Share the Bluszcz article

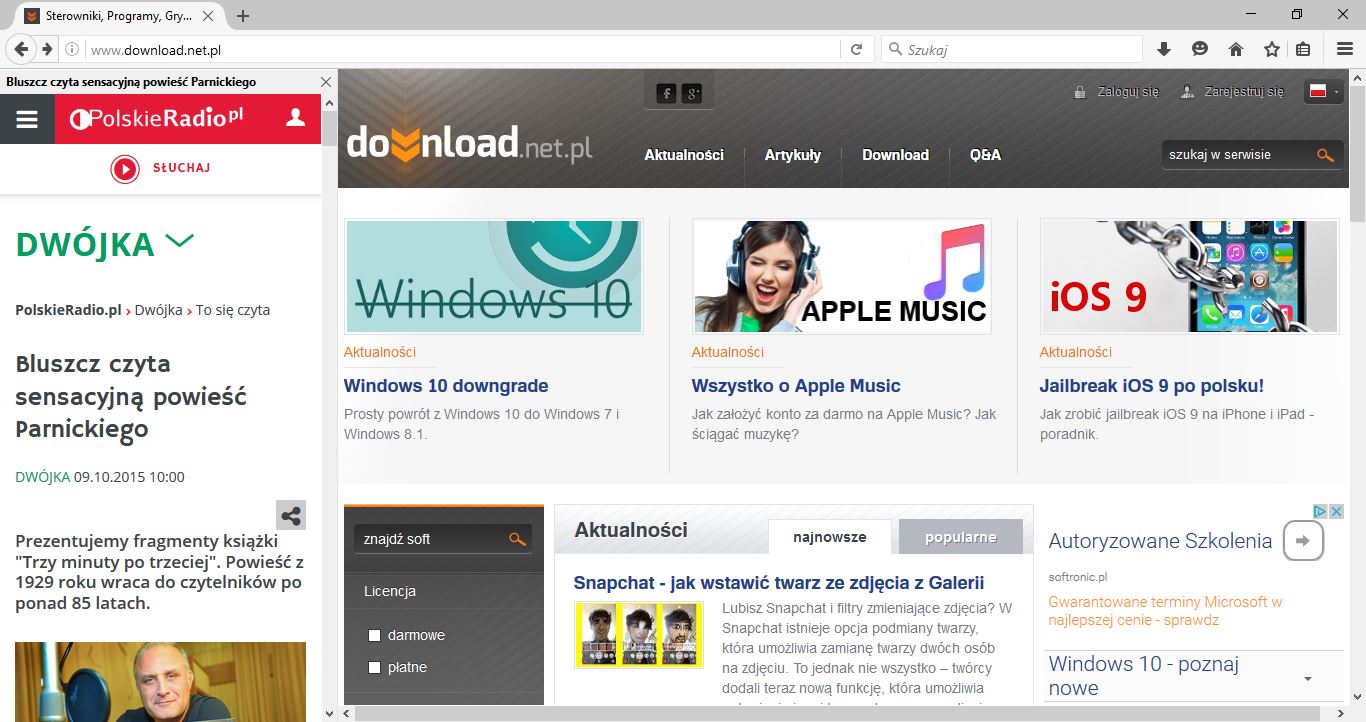pos(291,516)
